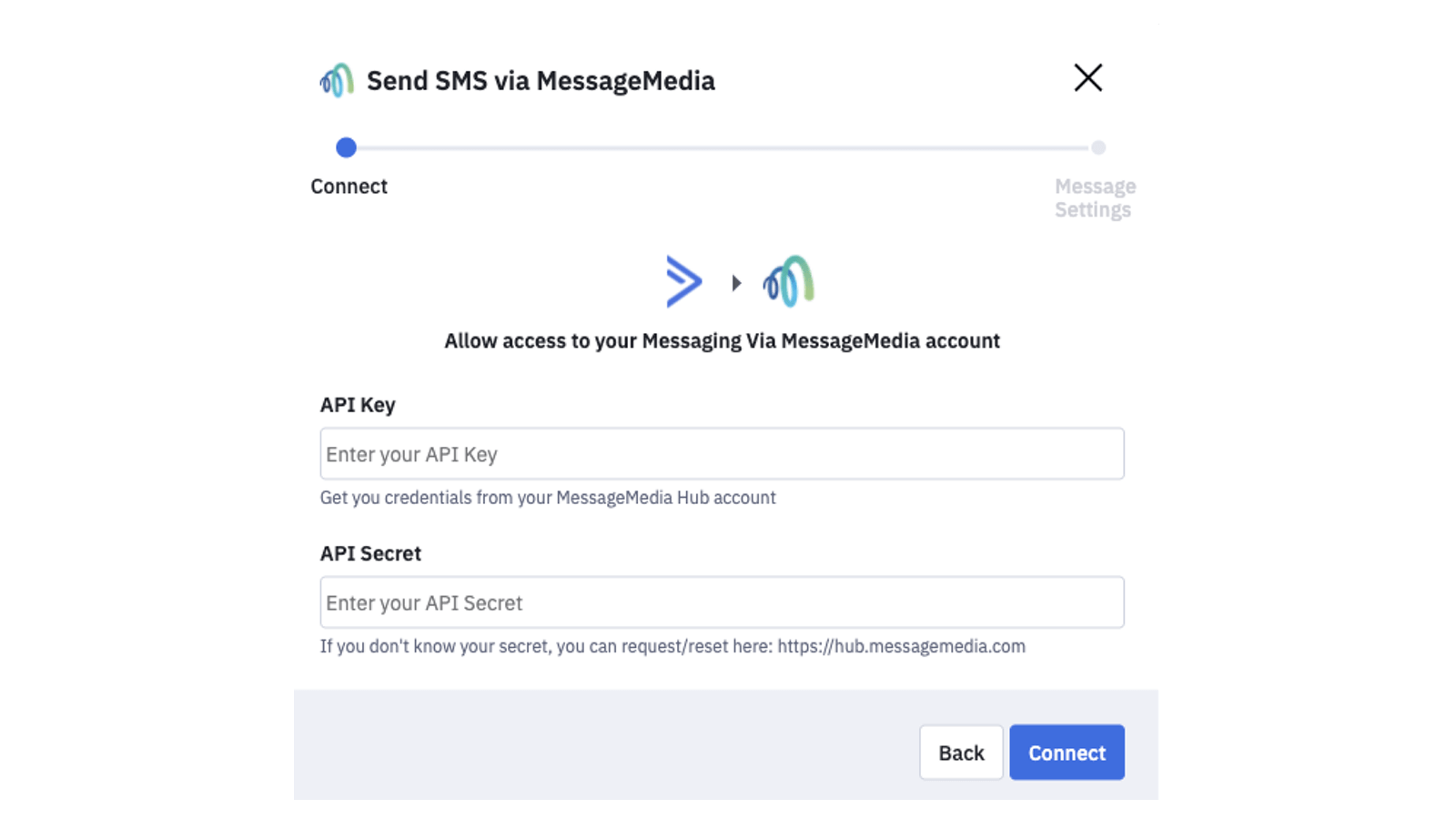Click the small gray triangle between the two logos
Viewport: 1456px width, 819px height.
coord(735,282)
